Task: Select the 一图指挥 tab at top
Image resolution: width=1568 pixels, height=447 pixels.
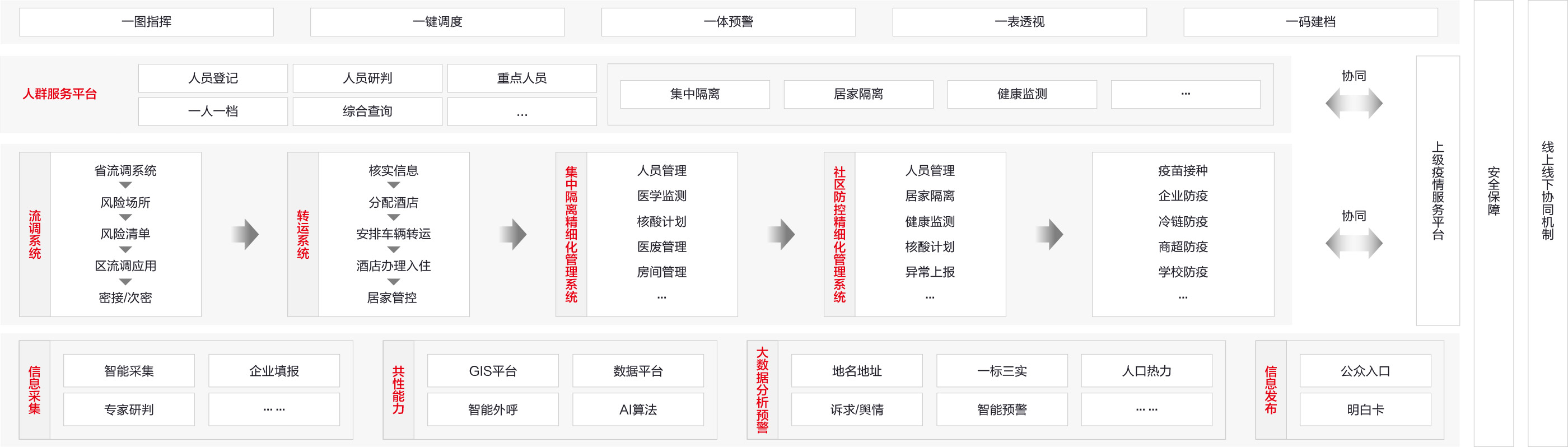Action: [146, 22]
